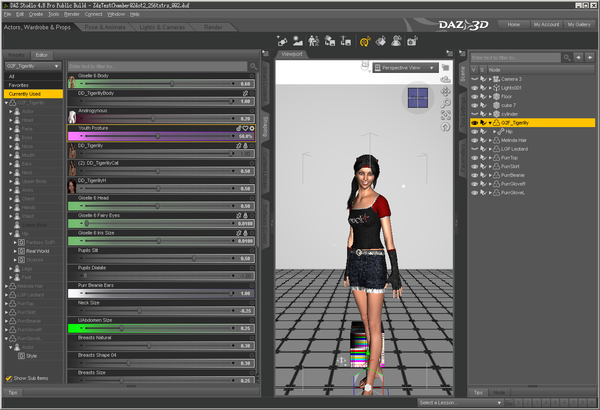Screen dimensions: 600x410
Task: Hide the Floor node with eye icon
Action: pos(474,96)
